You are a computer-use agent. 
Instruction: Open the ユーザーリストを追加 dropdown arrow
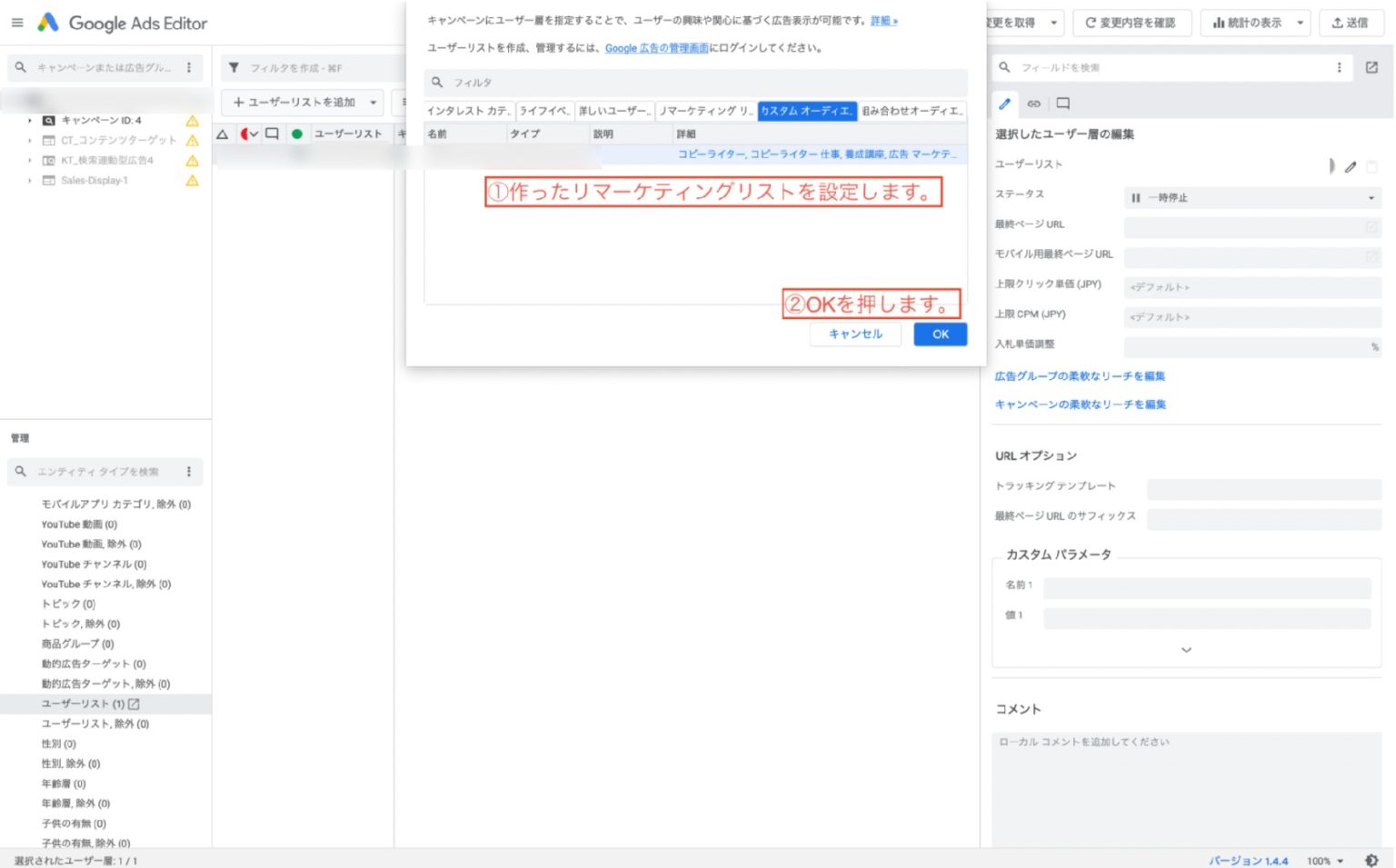pyautogui.click(x=374, y=103)
